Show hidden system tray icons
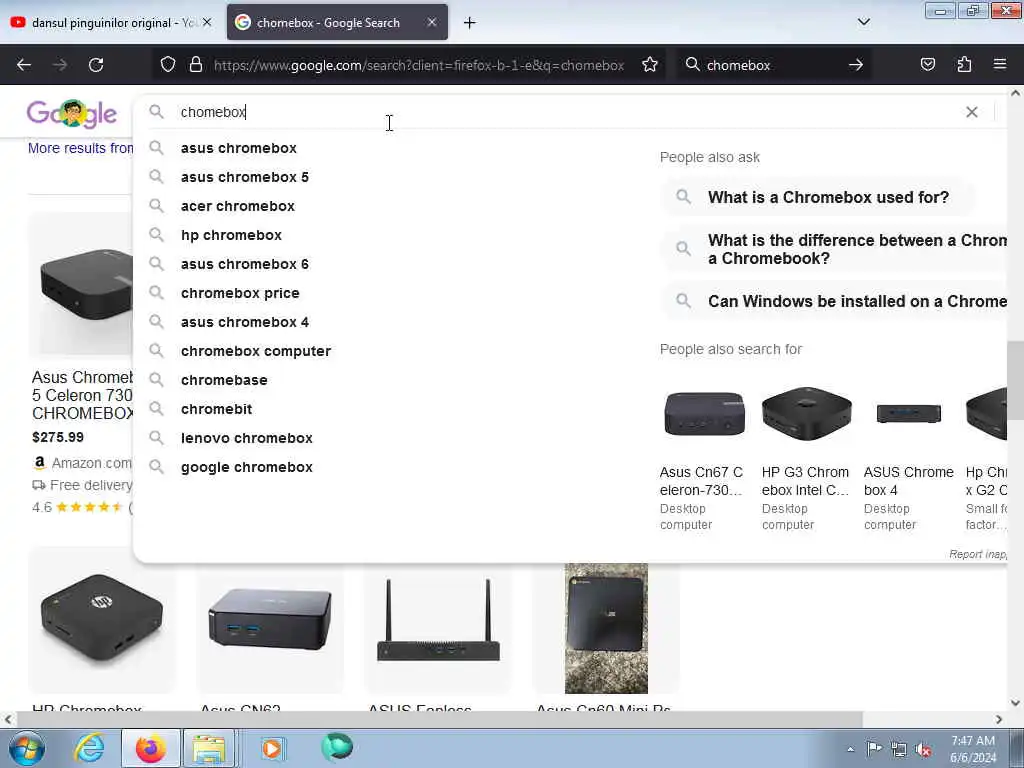 [850, 750]
